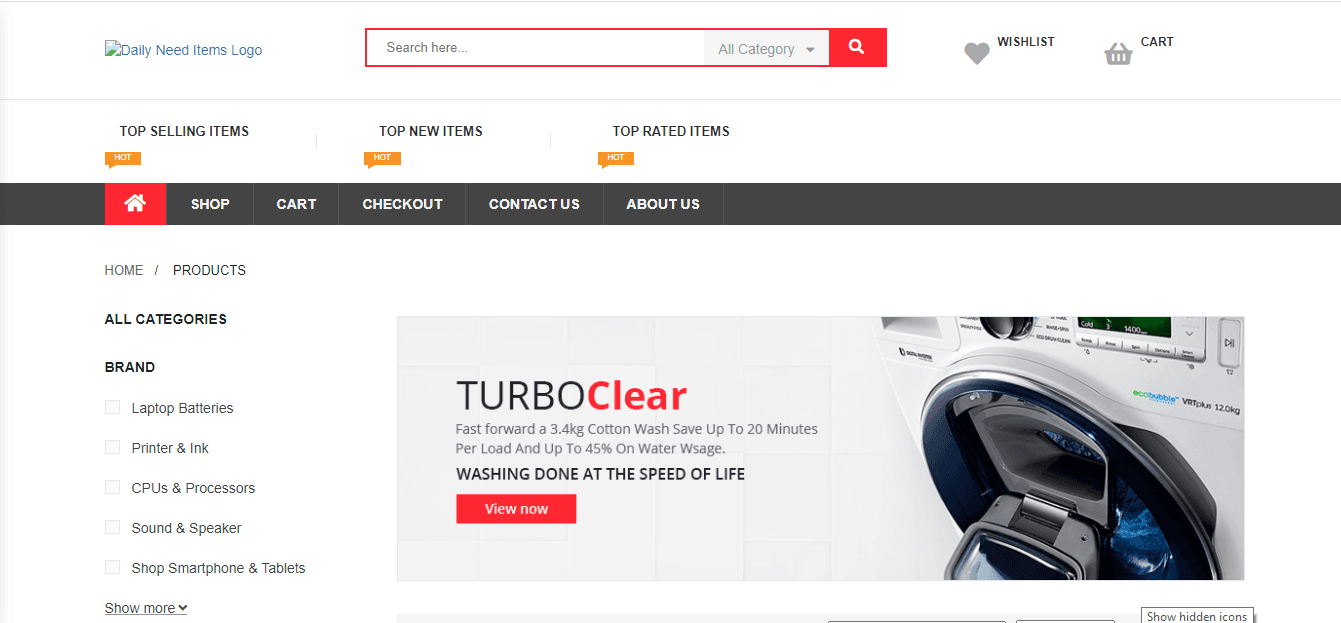Viewport: 1341px width, 623px height.
Task: Open the Wishlist heart icon
Action: tap(976, 53)
